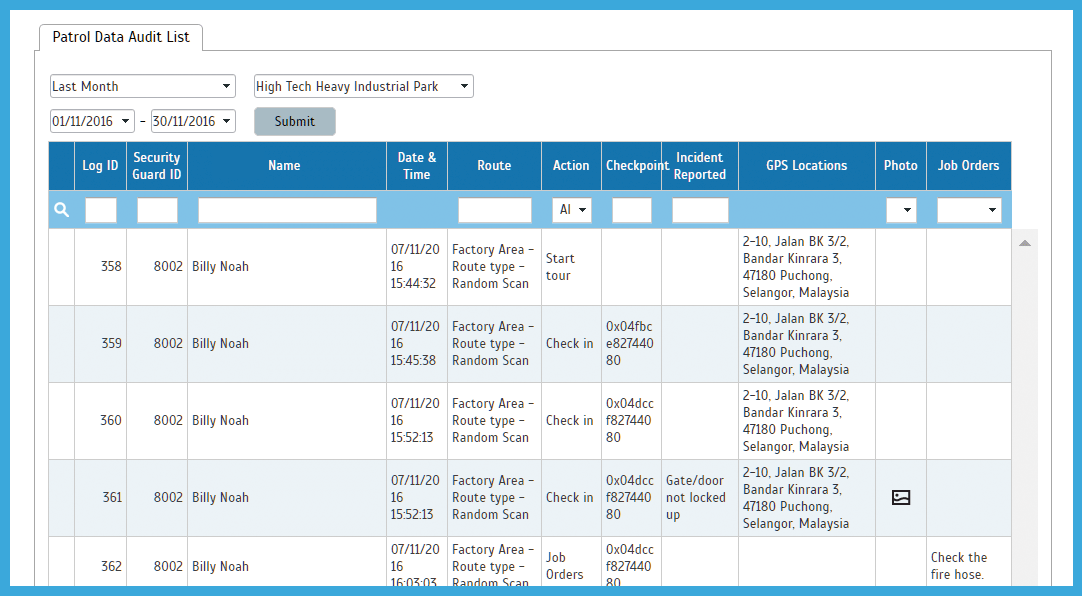Image resolution: width=1082 pixels, height=596 pixels.
Task: Click Check in action for log 361
Action: coord(570,498)
